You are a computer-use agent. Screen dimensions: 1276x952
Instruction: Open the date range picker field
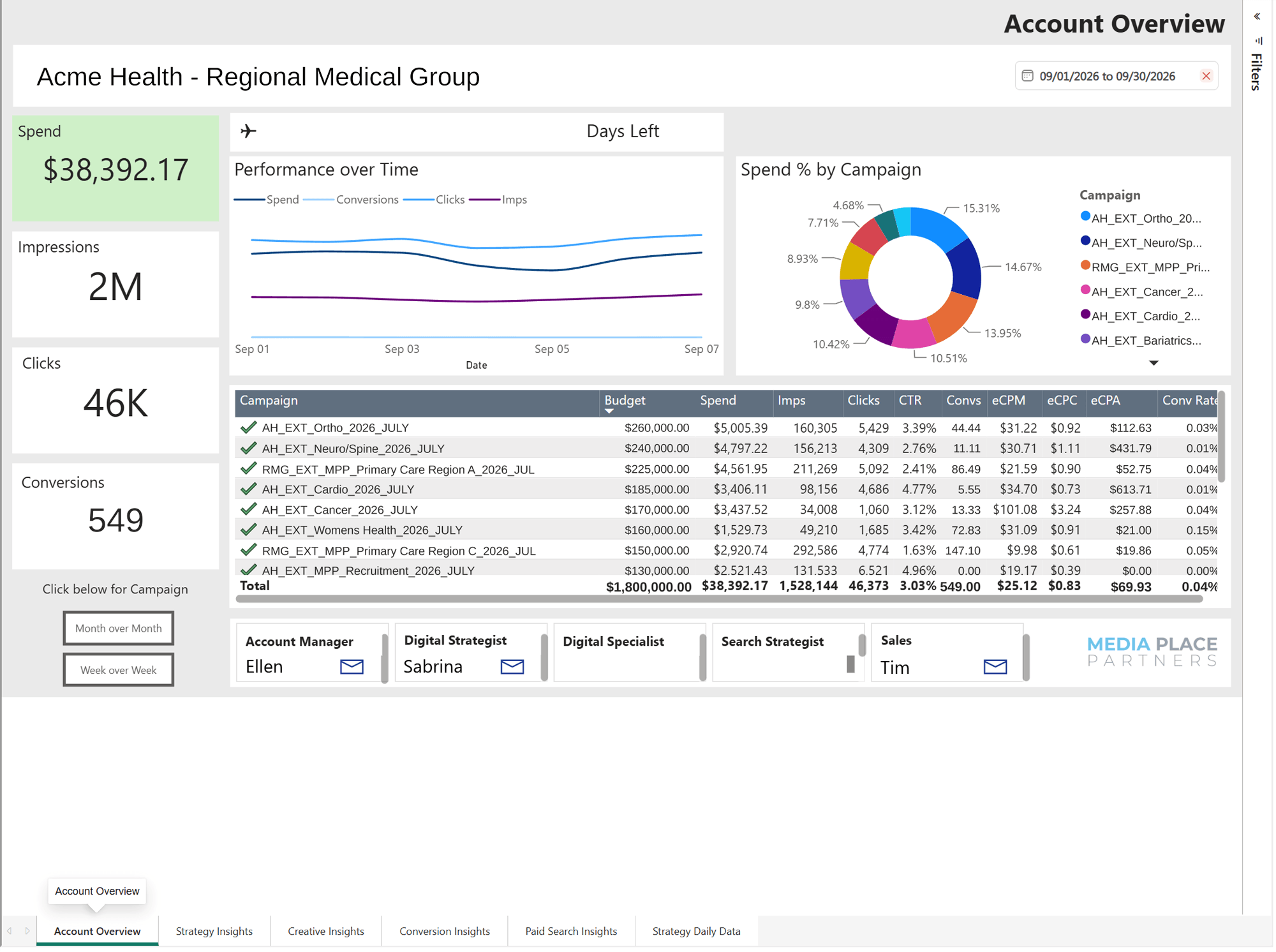click(x=1116, y=76)
